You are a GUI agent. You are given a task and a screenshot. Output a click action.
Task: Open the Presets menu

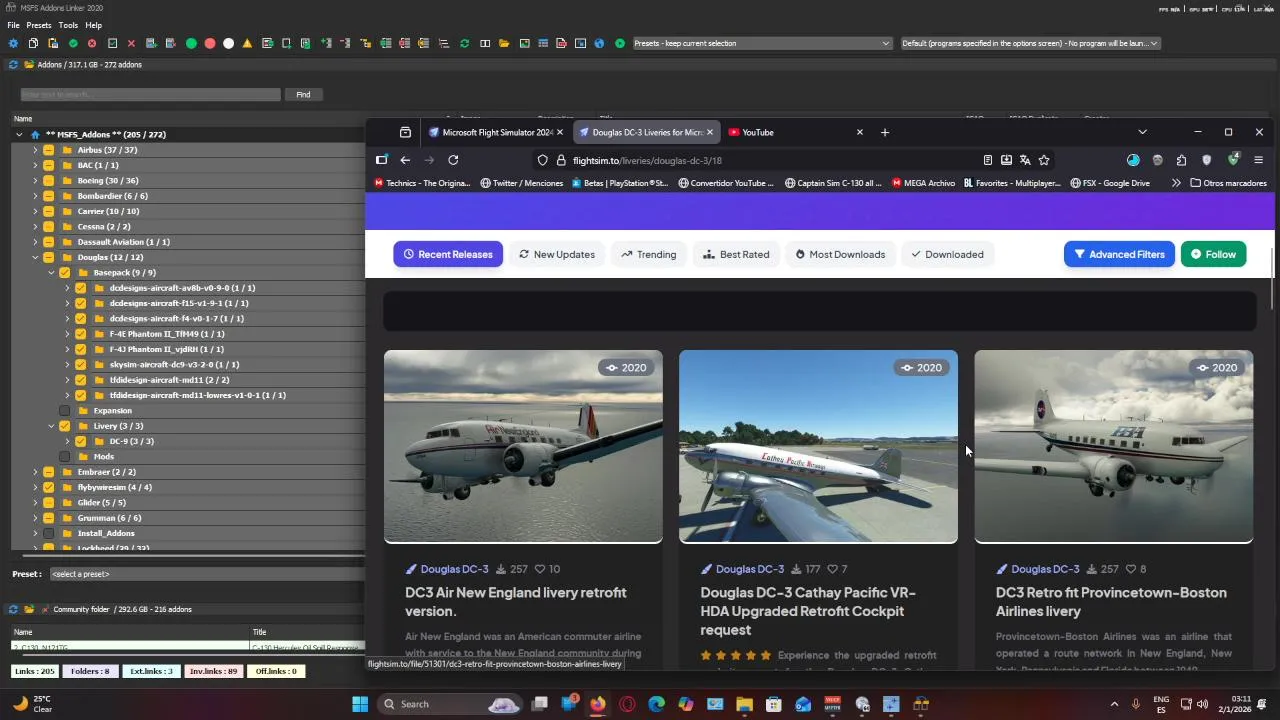(x=39, y=25)
